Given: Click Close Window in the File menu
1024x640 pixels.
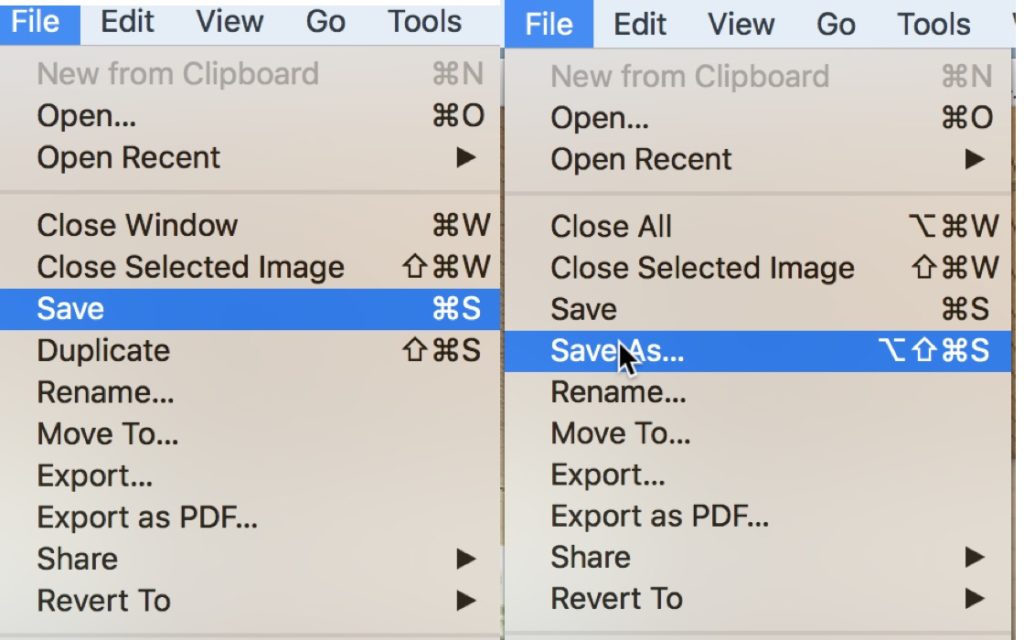Looking at the screenshot, I should 137,225.
